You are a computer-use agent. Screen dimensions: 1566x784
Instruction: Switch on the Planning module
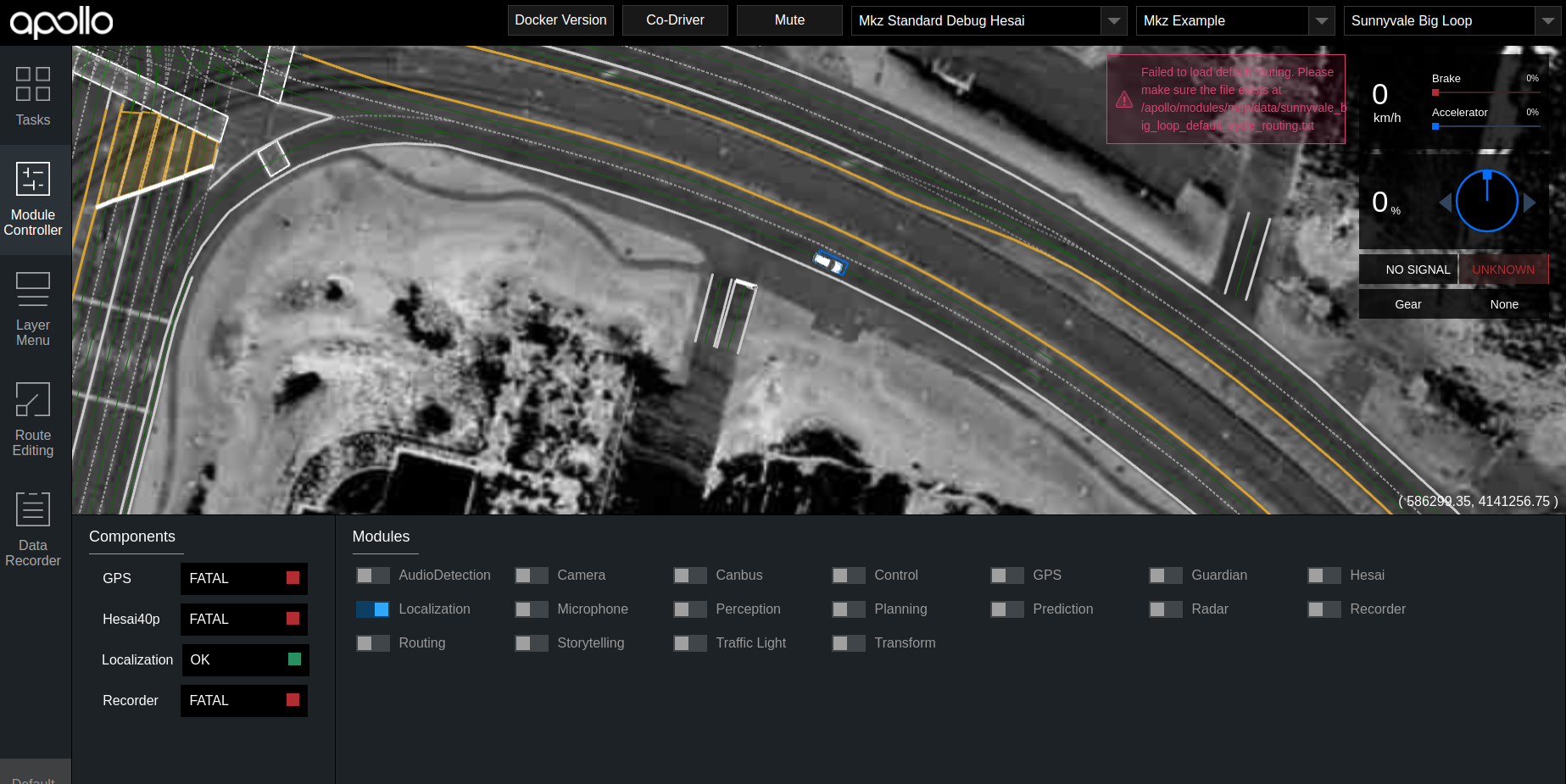pyautogui.click(x=849, y=609)
